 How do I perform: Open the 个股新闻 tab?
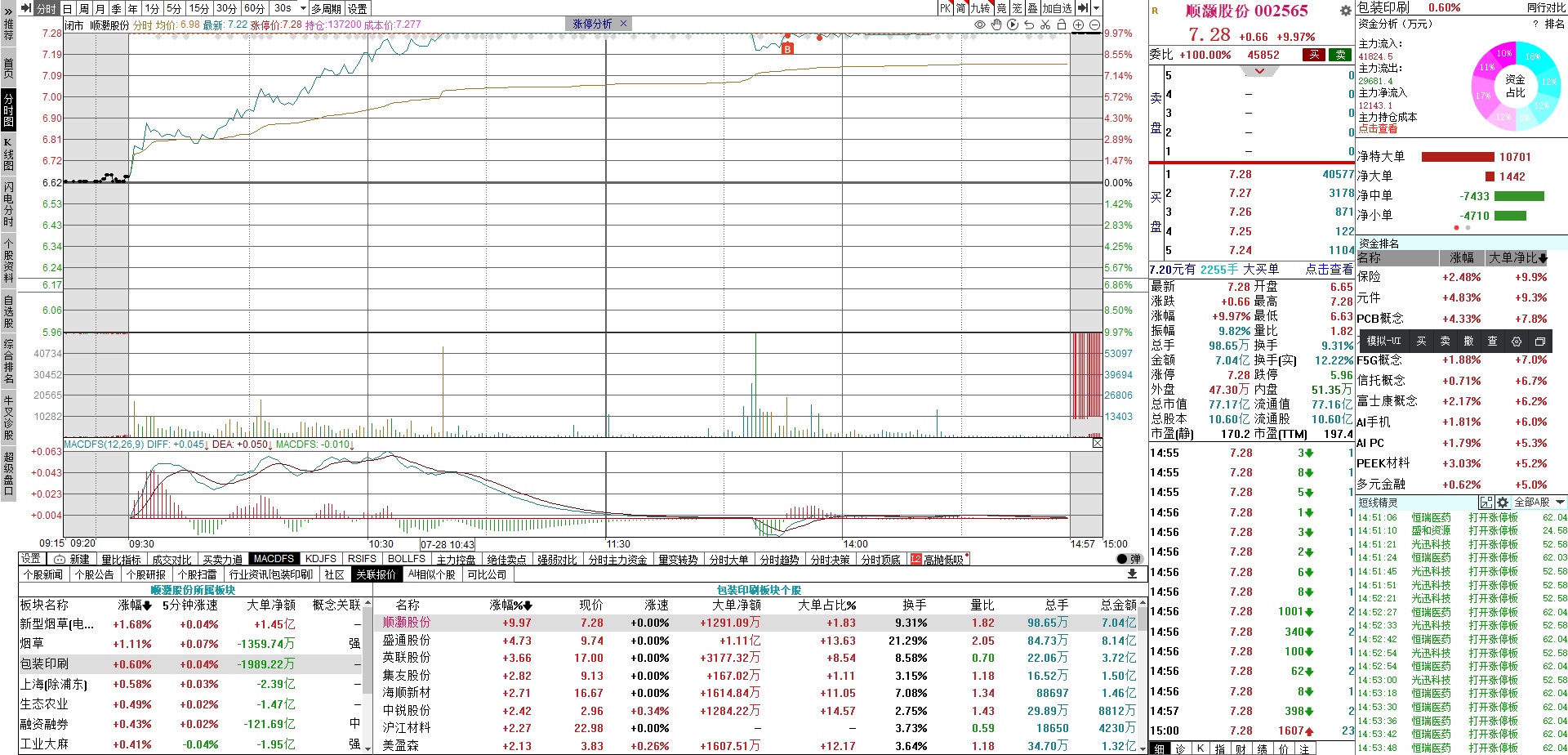pos(43,574)
